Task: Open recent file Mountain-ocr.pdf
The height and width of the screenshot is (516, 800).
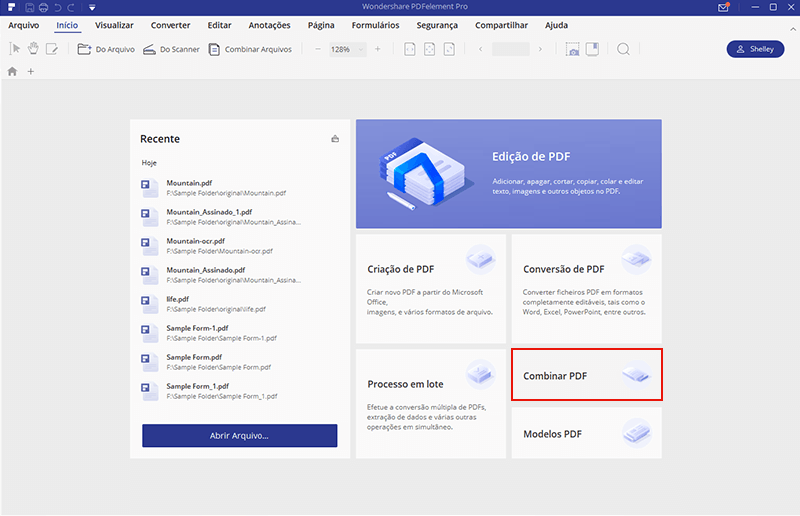Action: click(x=195, y=241)
